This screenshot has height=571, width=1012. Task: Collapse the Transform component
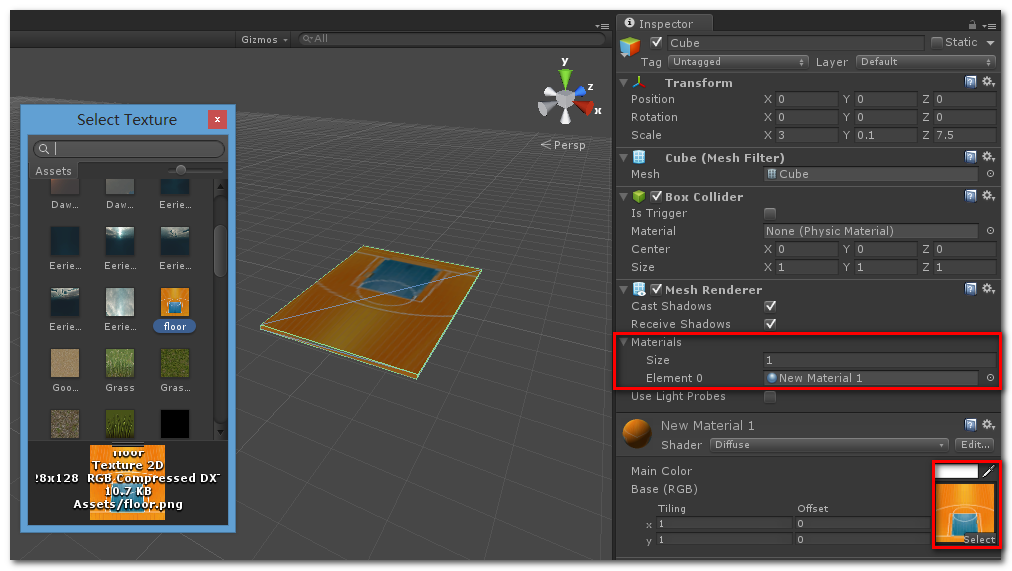pos(623,83)
